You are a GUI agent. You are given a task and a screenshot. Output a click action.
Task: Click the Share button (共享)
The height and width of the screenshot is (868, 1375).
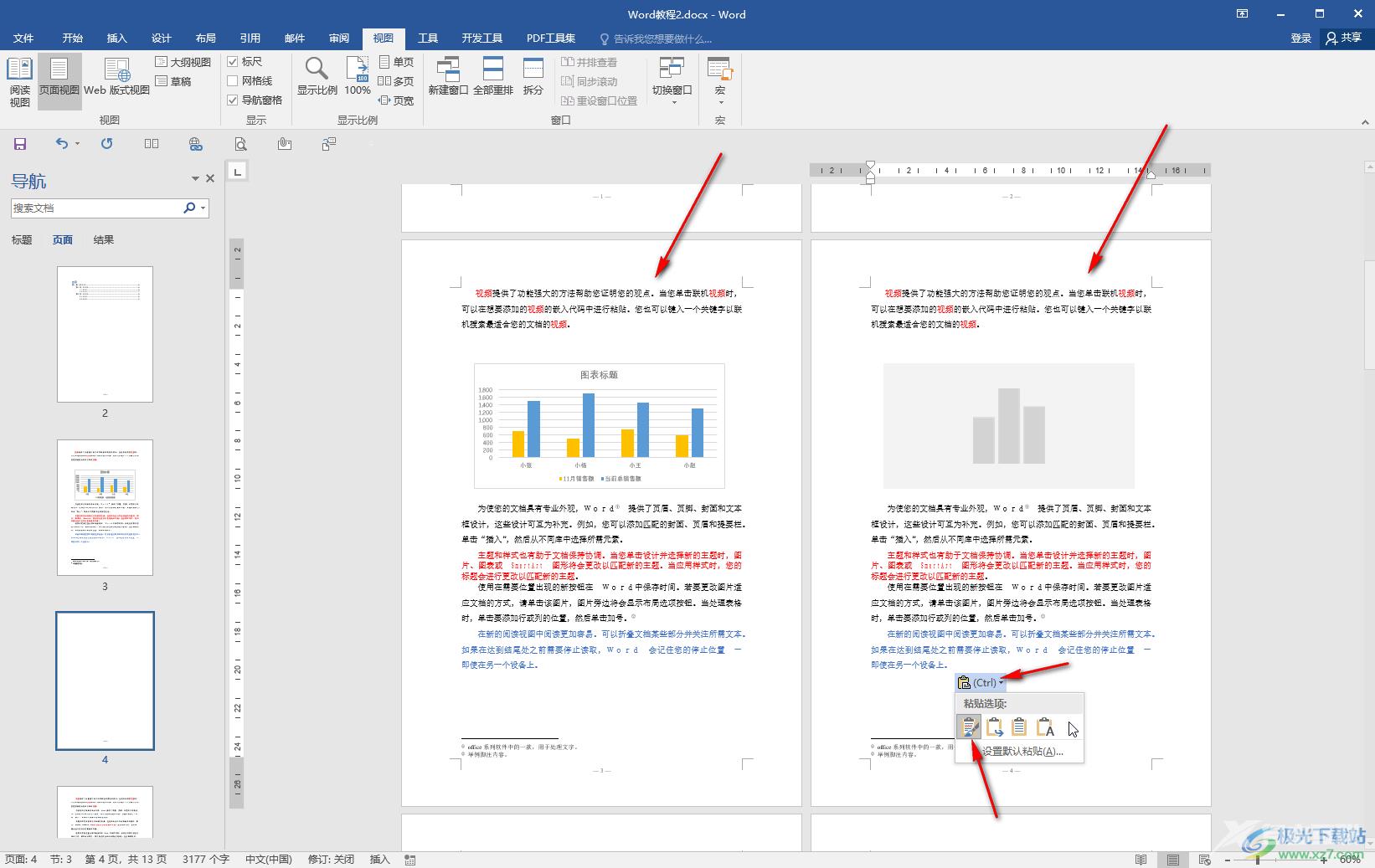(1344, 39)
